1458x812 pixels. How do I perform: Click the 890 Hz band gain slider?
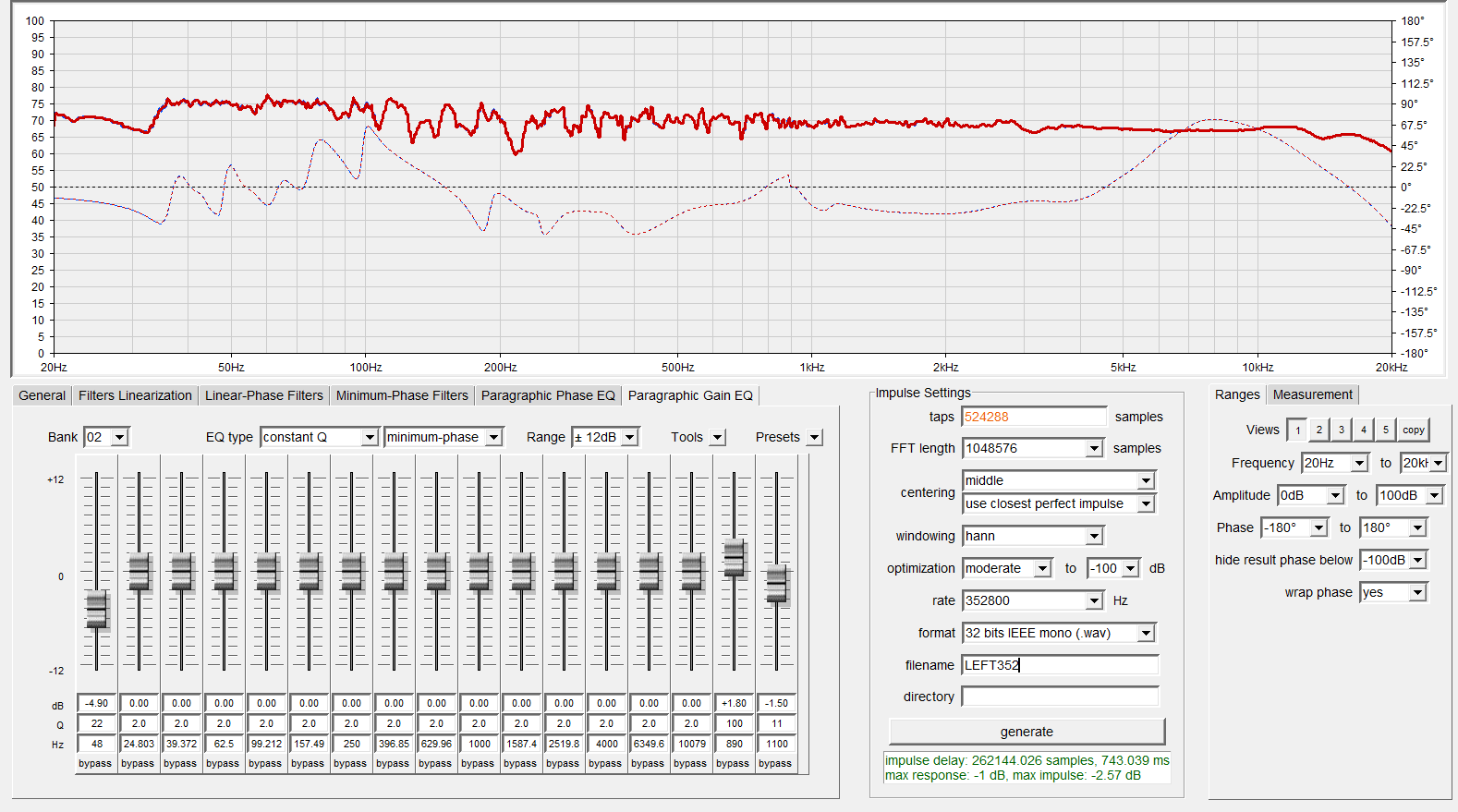pos(735,558)
